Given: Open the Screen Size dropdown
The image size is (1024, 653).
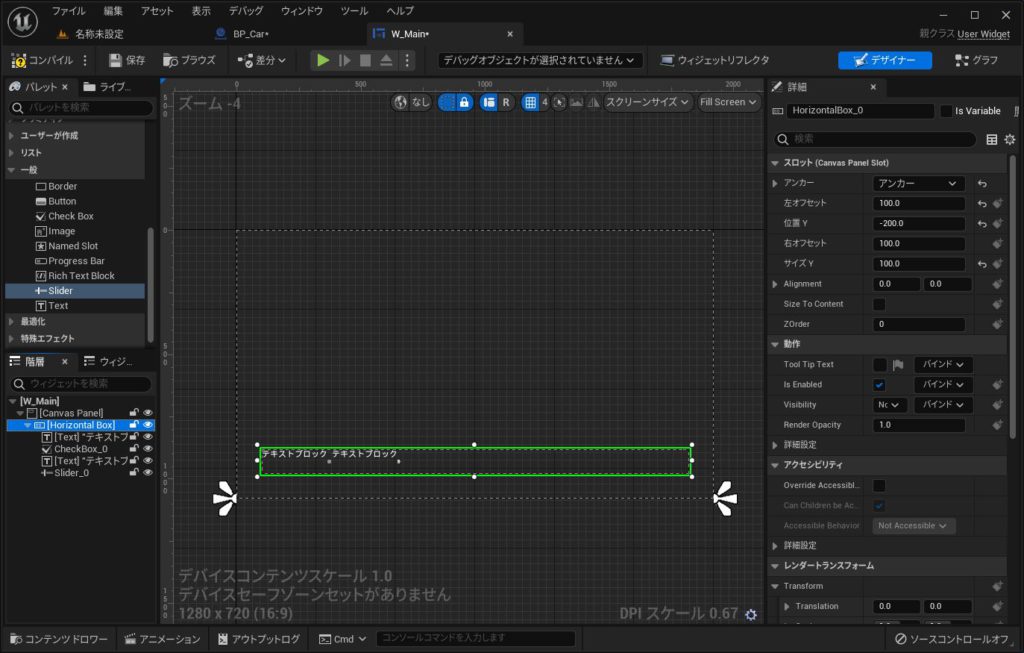Looking at the screenshot, I should 647,102.
